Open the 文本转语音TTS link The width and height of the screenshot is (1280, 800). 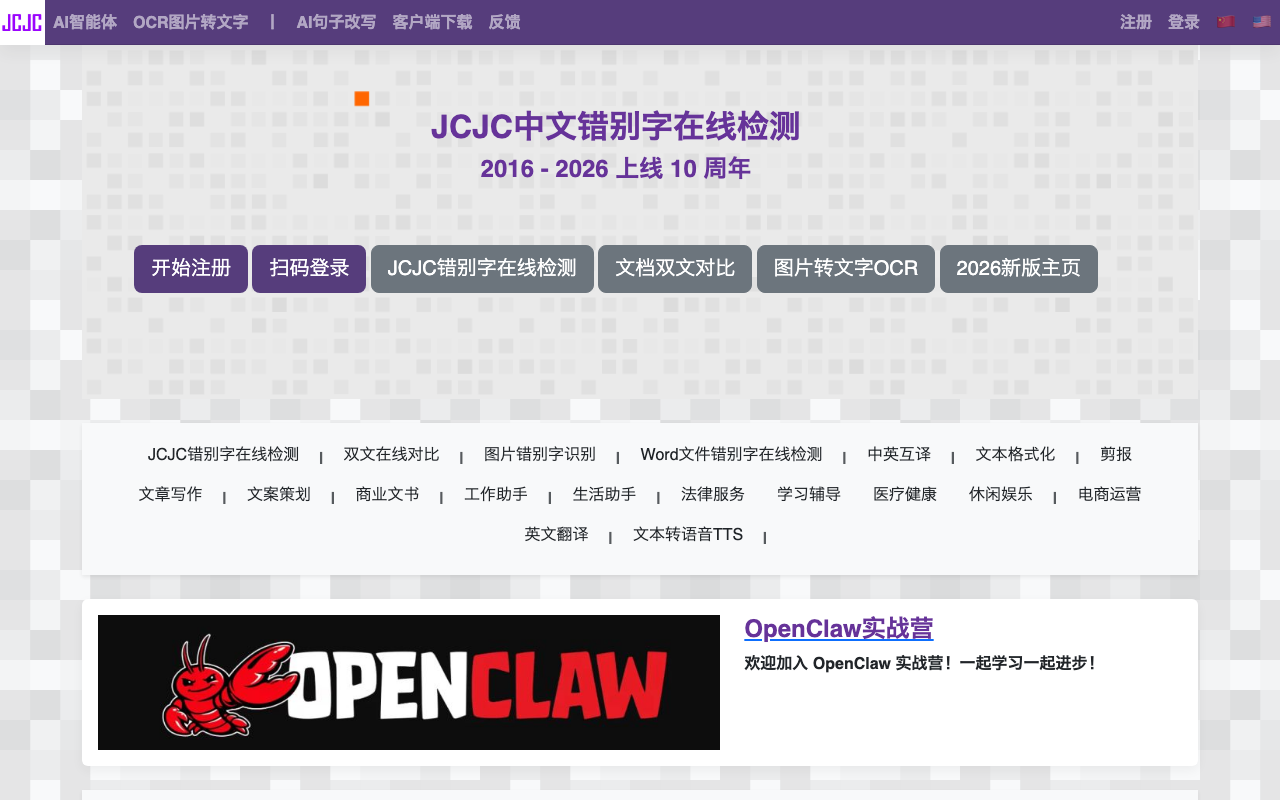[688, 534]
